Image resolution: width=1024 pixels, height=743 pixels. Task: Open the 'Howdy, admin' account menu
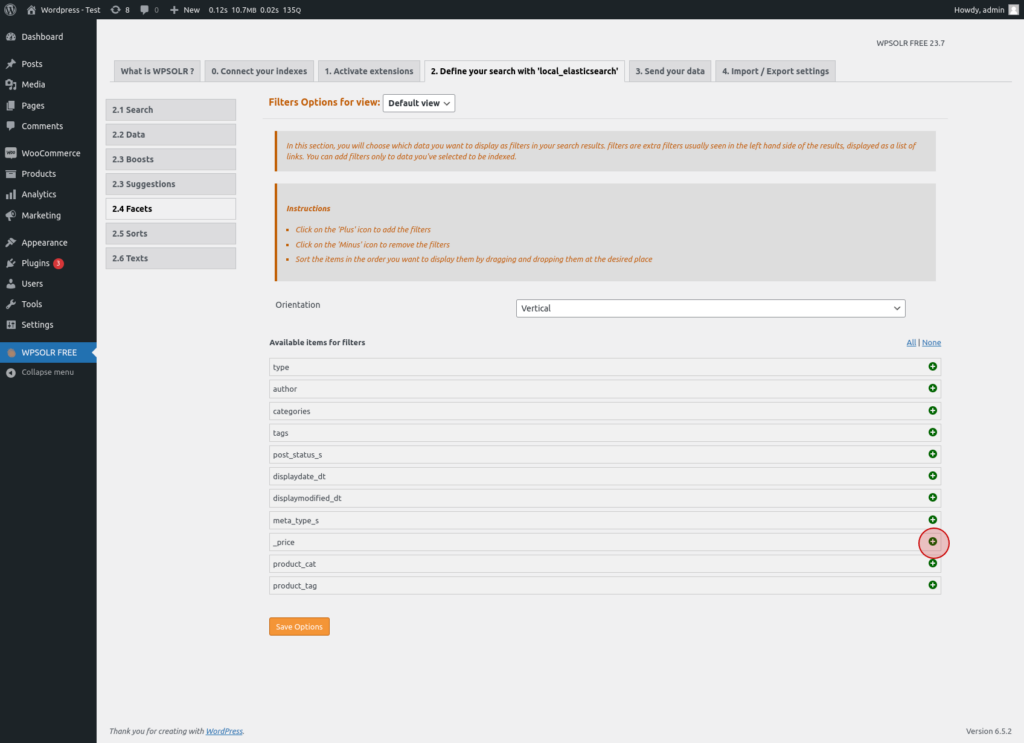coord(986,10)
